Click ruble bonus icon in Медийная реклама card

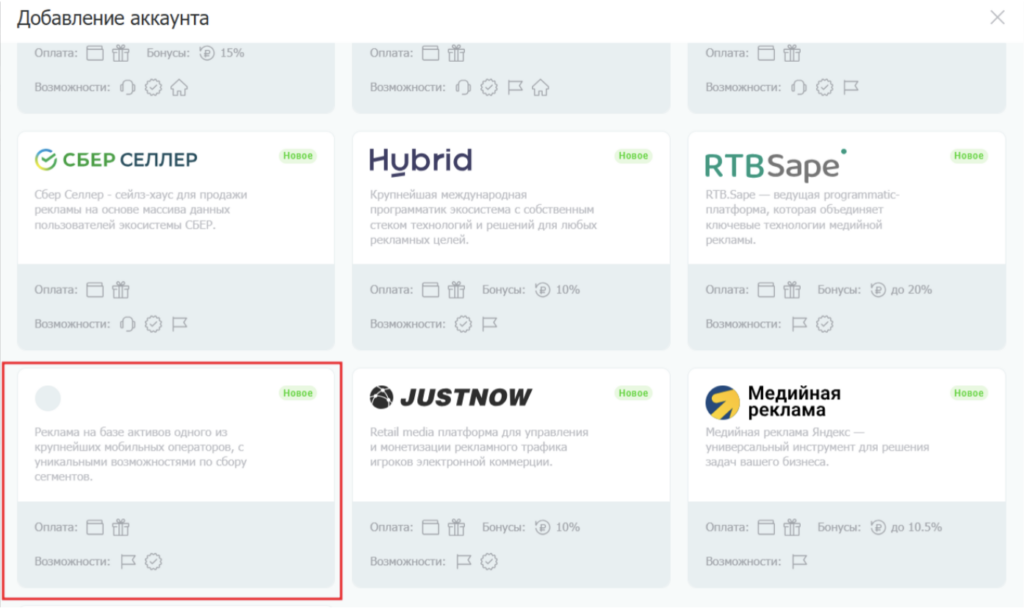click(x=878, y=527)
